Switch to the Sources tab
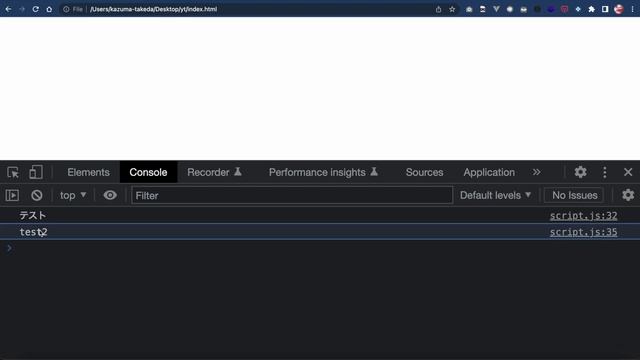Screen dimensions: 640x360 coord(424,172)
